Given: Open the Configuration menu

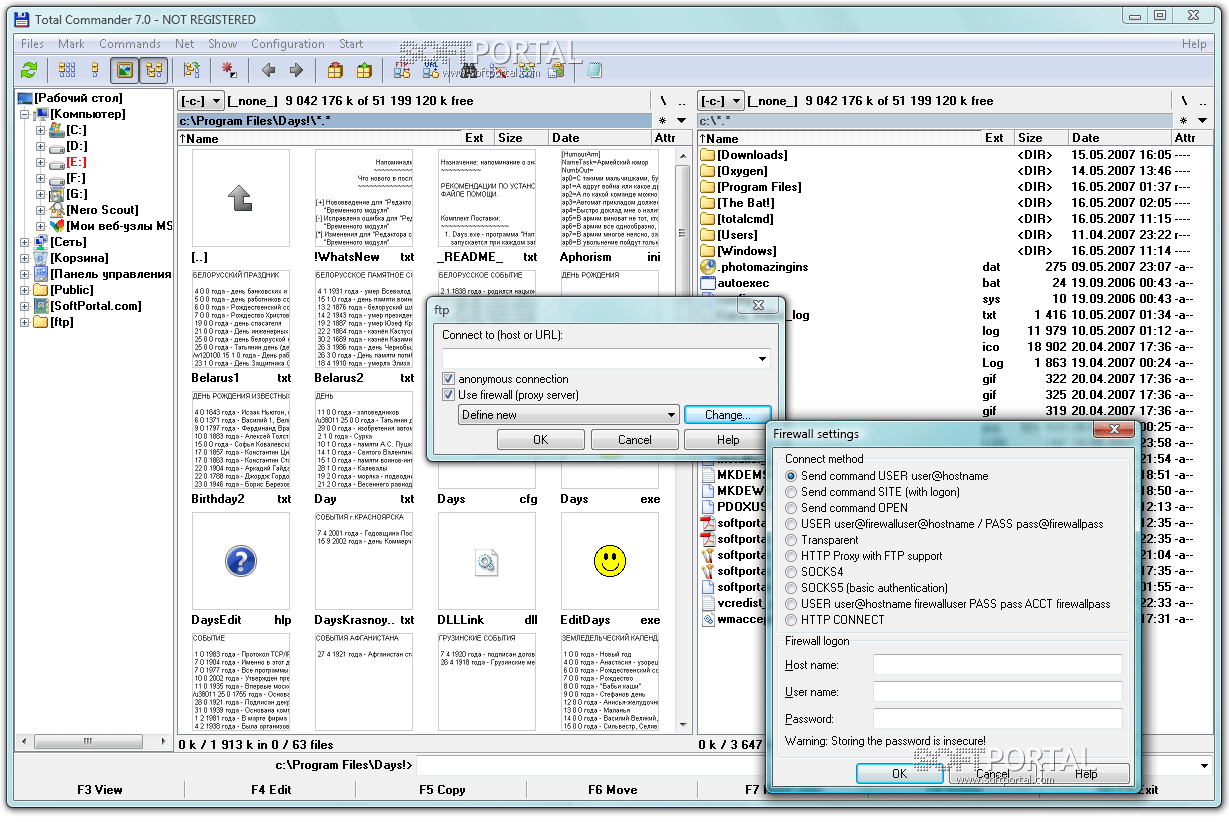Looking at the screenshot, I should click(x=287, y=44).
